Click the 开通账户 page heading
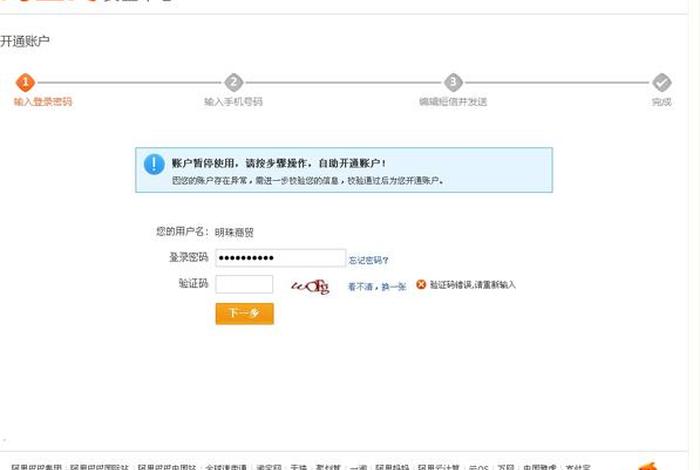The height and width of the screenshot is (470, 700). tap(25, 42)
